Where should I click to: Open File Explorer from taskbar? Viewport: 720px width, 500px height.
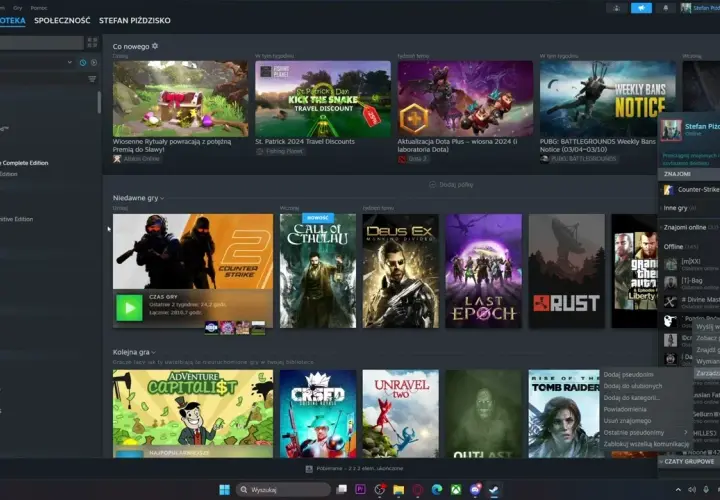click(399, 489)
